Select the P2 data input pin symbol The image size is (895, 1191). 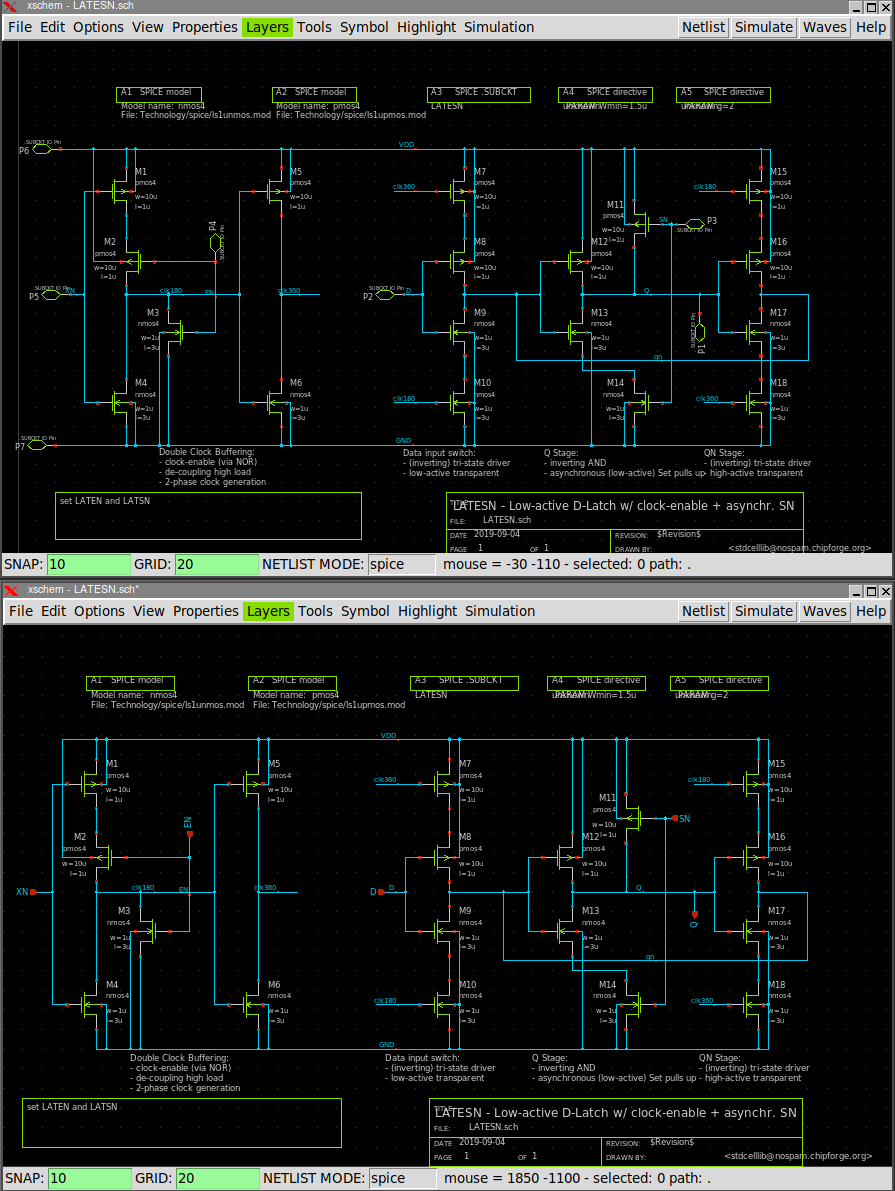coord(387,295)
